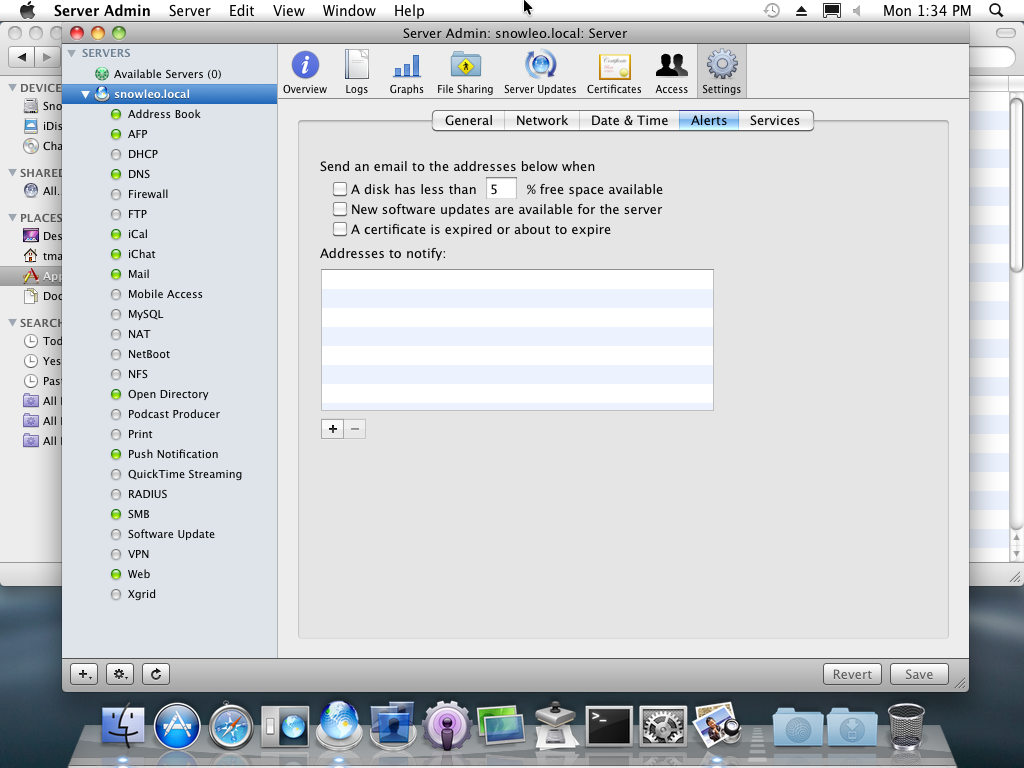Screen dimensions: 1024x768
Task: Click the eject icon in menu bar
Action: (x=801, y=10)
